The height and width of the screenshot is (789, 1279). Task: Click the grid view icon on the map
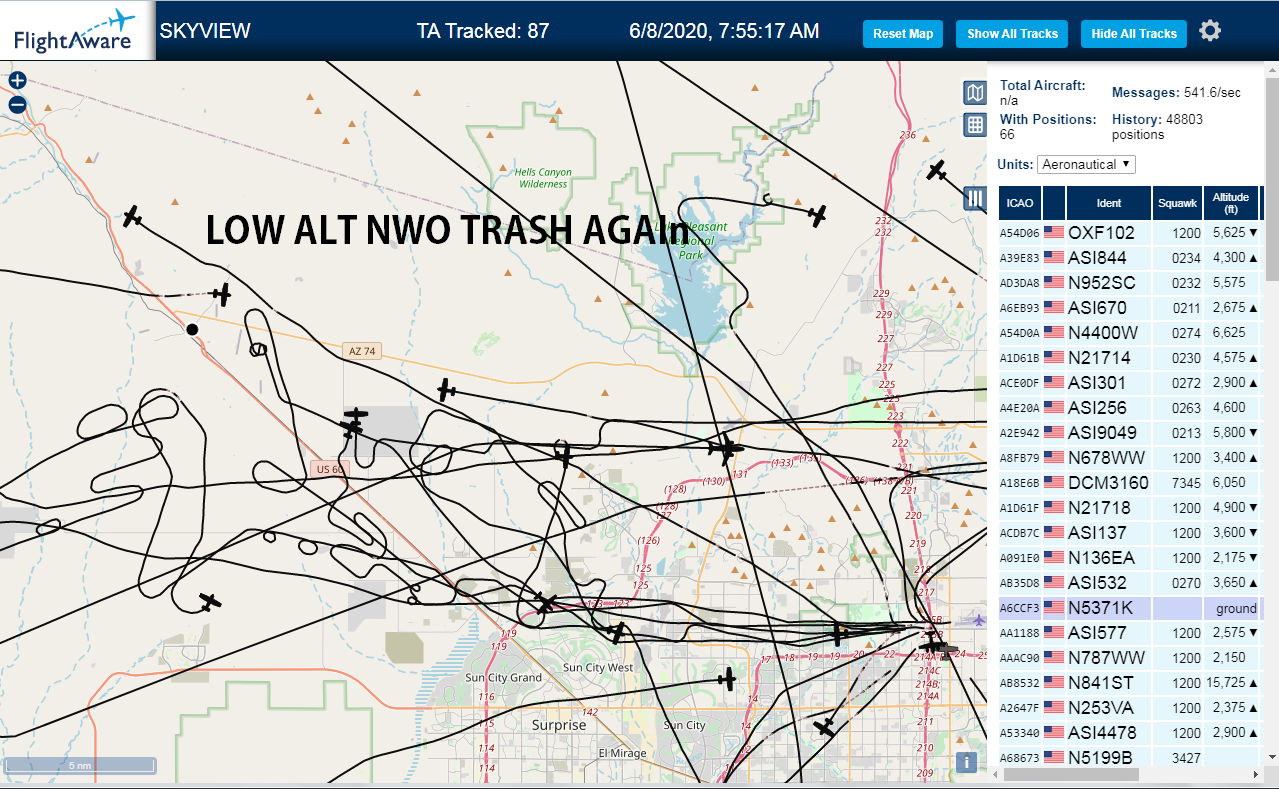click(x=975, y=125)
